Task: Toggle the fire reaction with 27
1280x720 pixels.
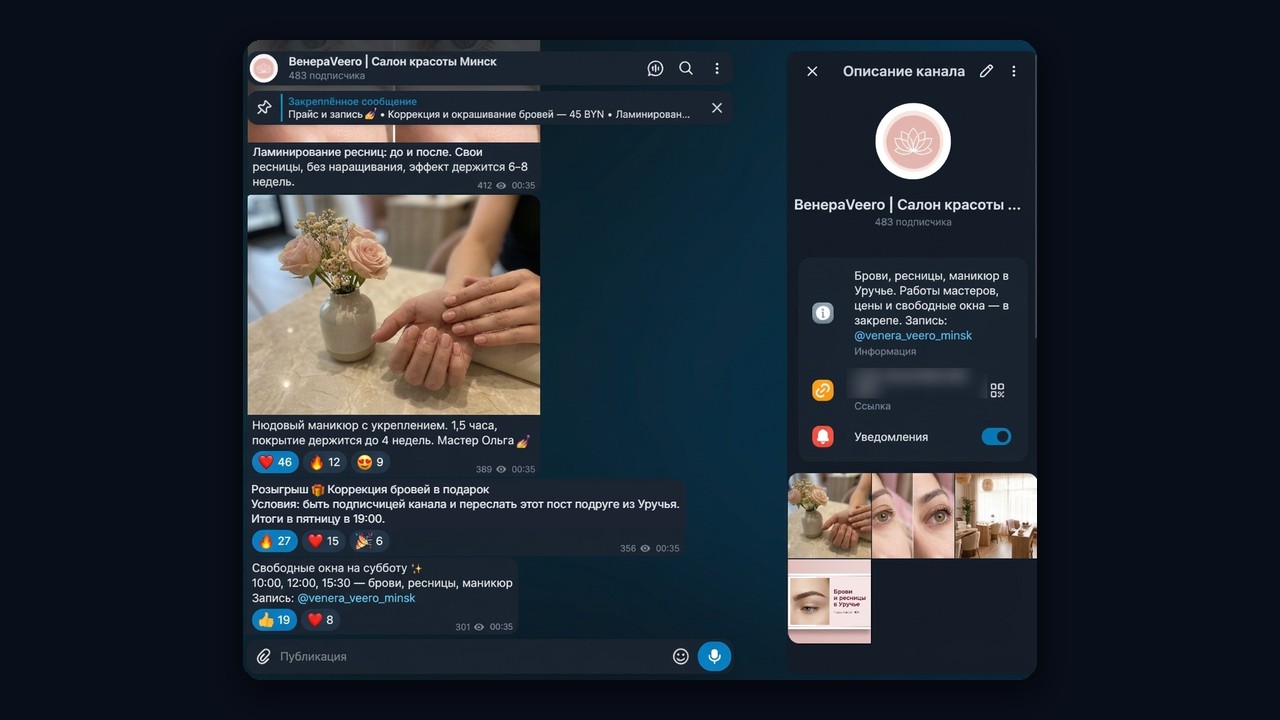Action: click(275, 541)
